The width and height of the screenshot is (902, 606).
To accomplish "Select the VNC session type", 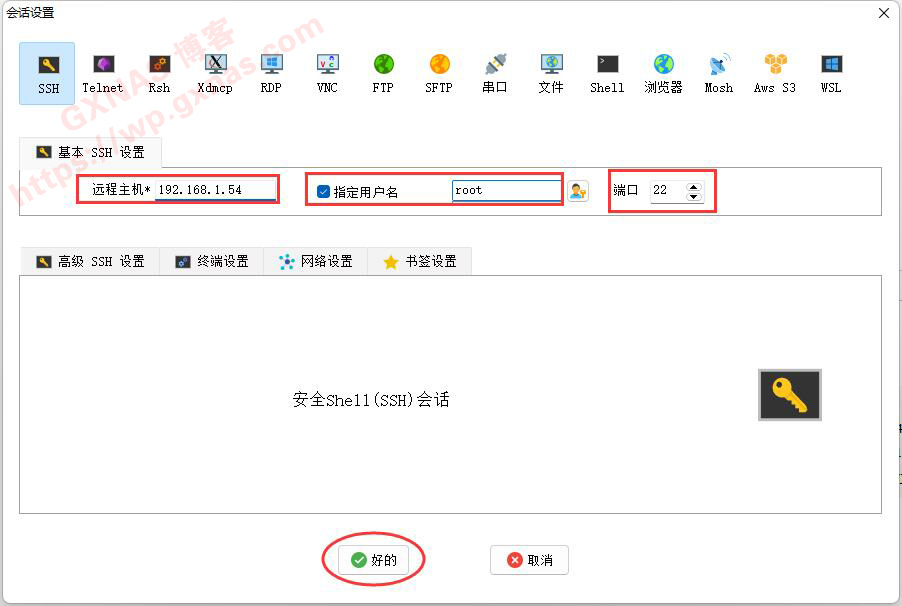I will (327, 73).
